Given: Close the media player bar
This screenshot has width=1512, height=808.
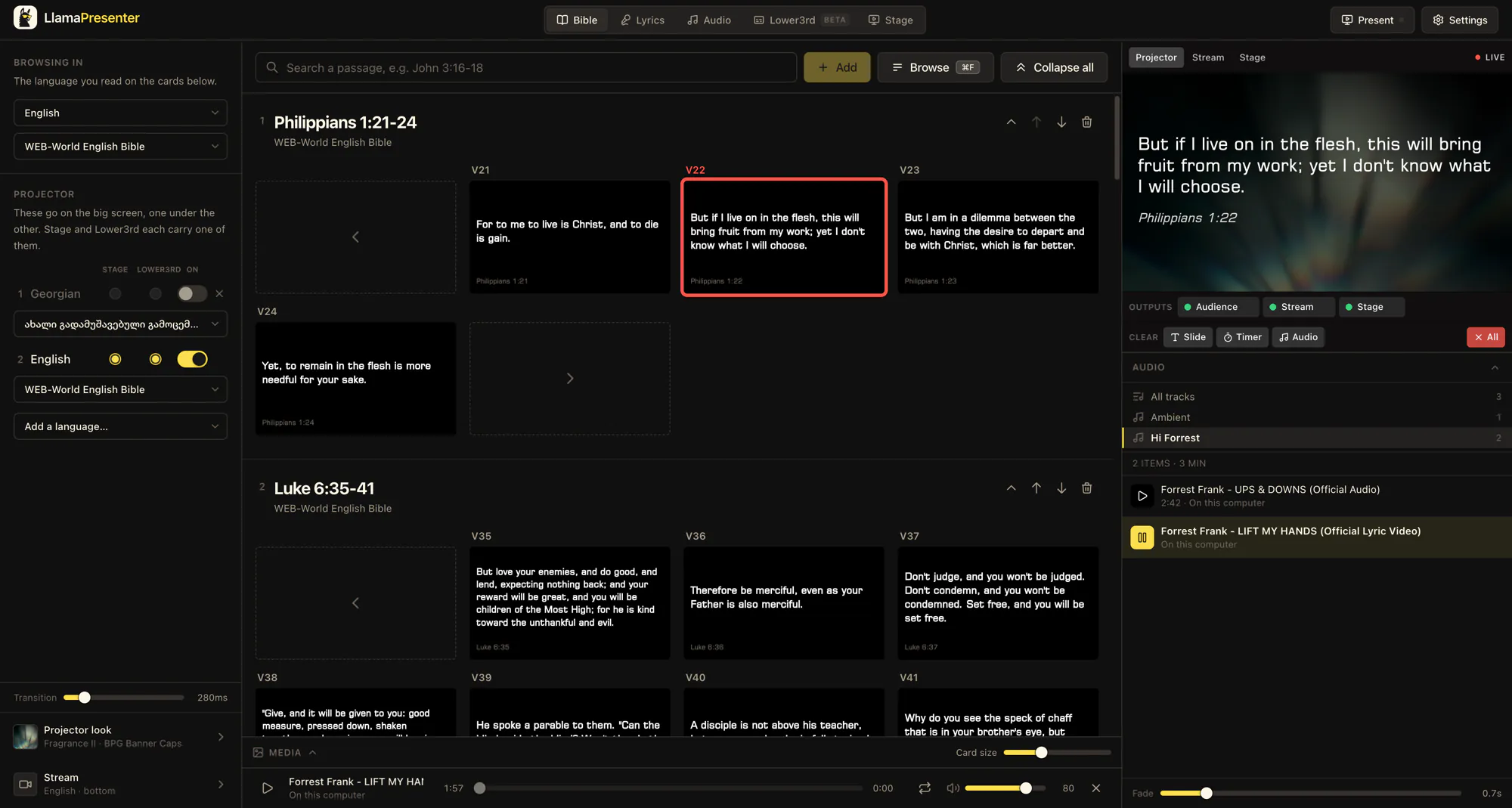Looking at the screenshot, I should click(x=1096, y=788).
